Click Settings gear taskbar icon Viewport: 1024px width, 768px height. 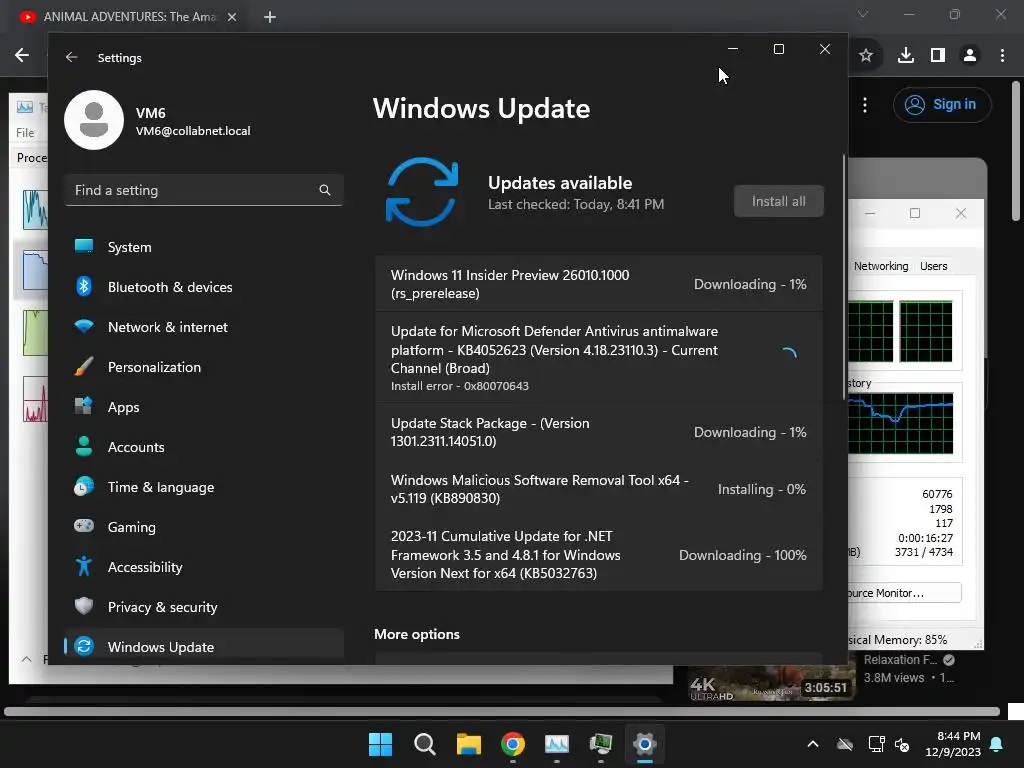click(x=645, y=744)
